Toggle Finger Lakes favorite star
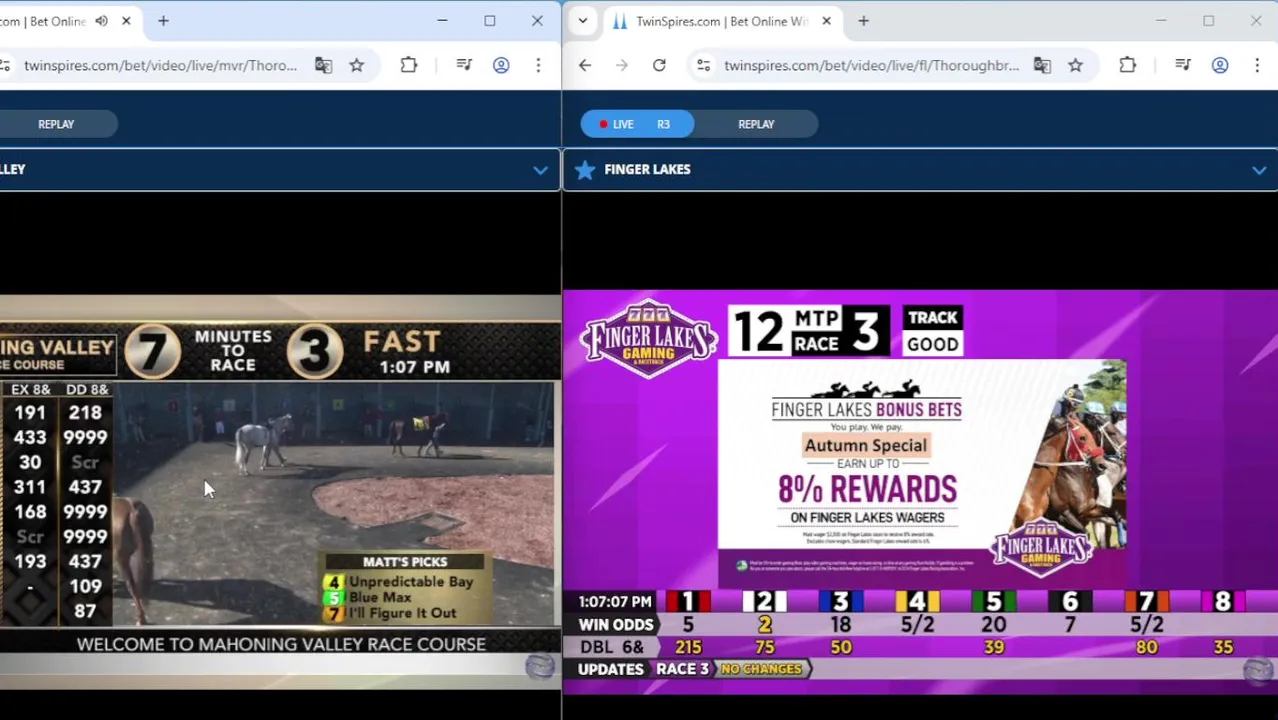This screenshot has height=720, width=1278. pos(586,170)
